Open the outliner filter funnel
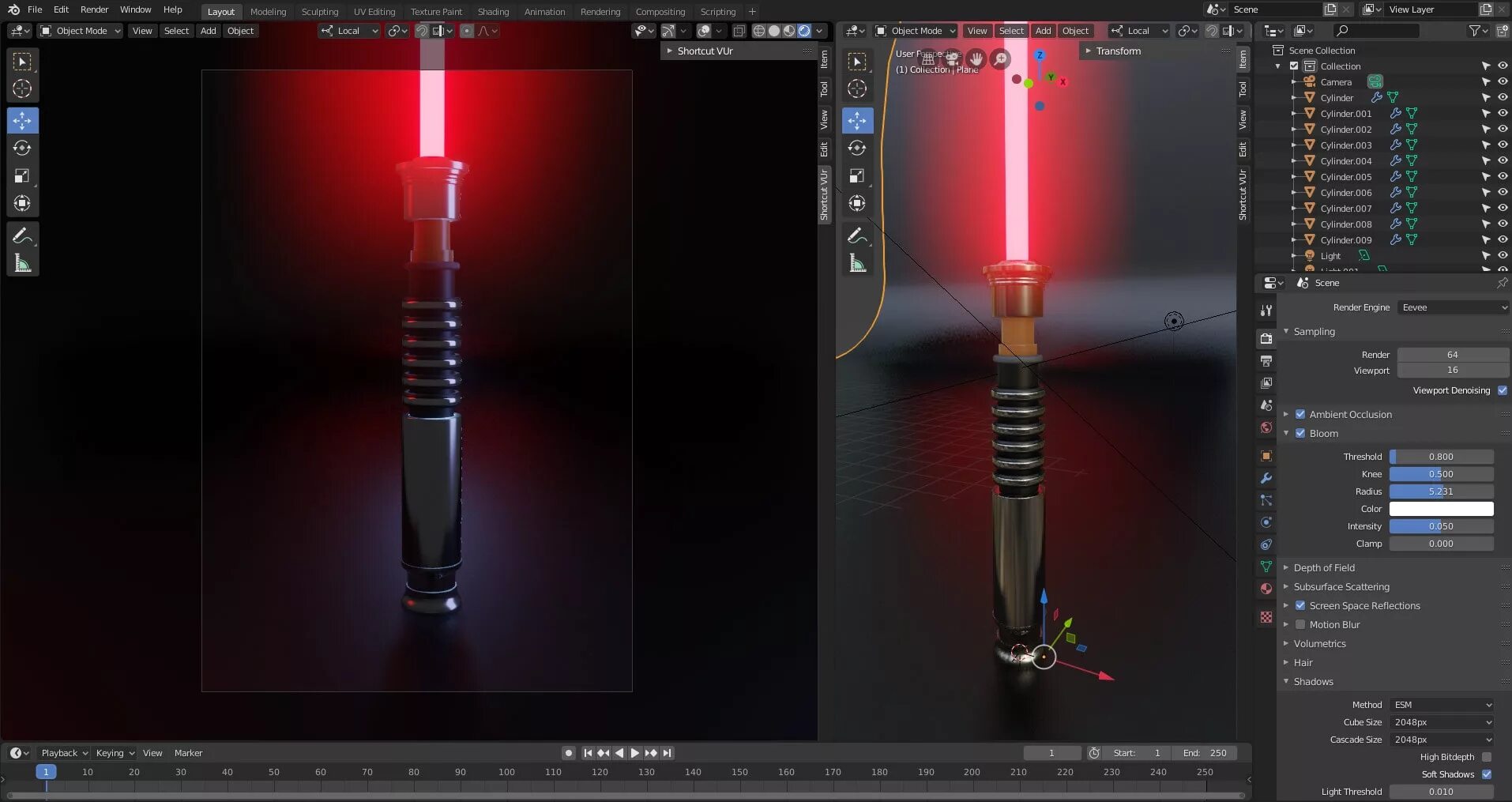1512x802 pixels. pos(1475,31)
